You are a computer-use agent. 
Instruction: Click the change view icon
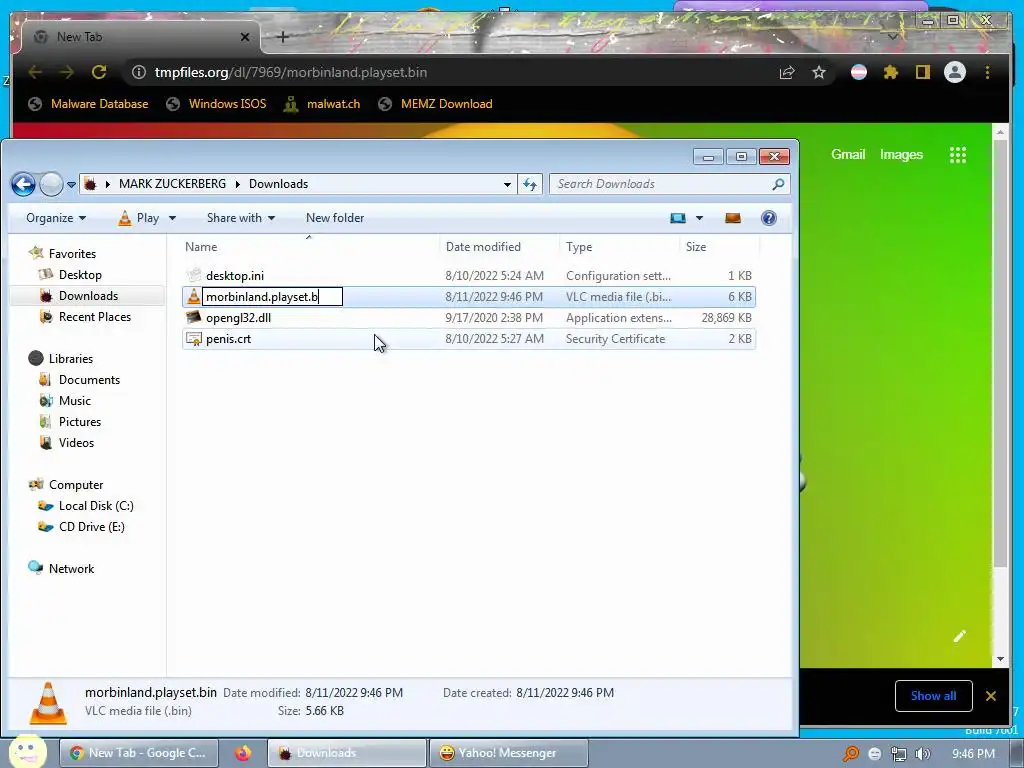pyautogui.click(x=678, y=218)
